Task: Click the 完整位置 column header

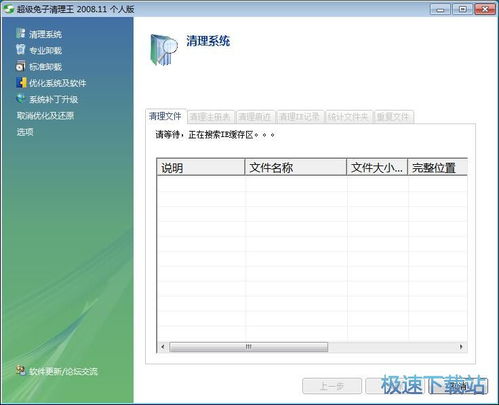Action: 438,167
